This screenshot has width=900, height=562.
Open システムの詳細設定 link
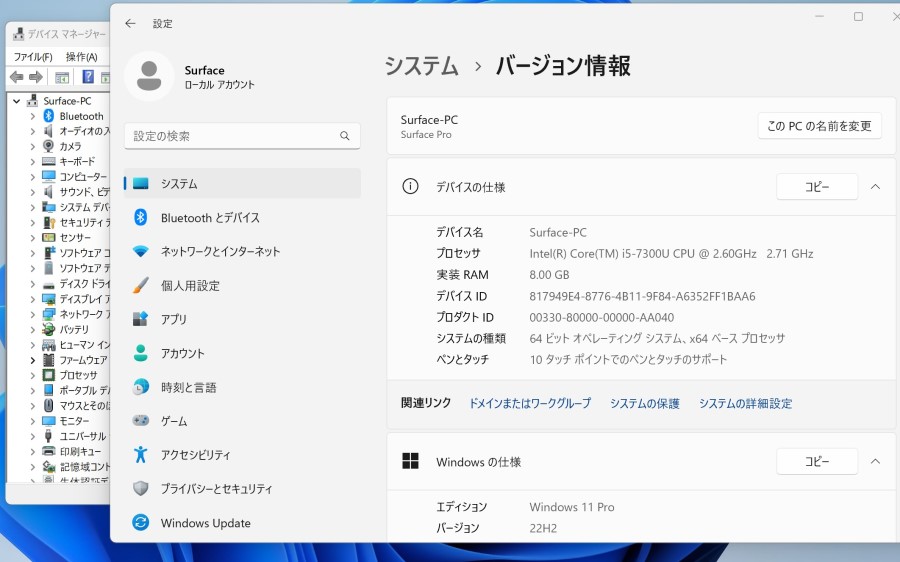click(x=746, y=403)
